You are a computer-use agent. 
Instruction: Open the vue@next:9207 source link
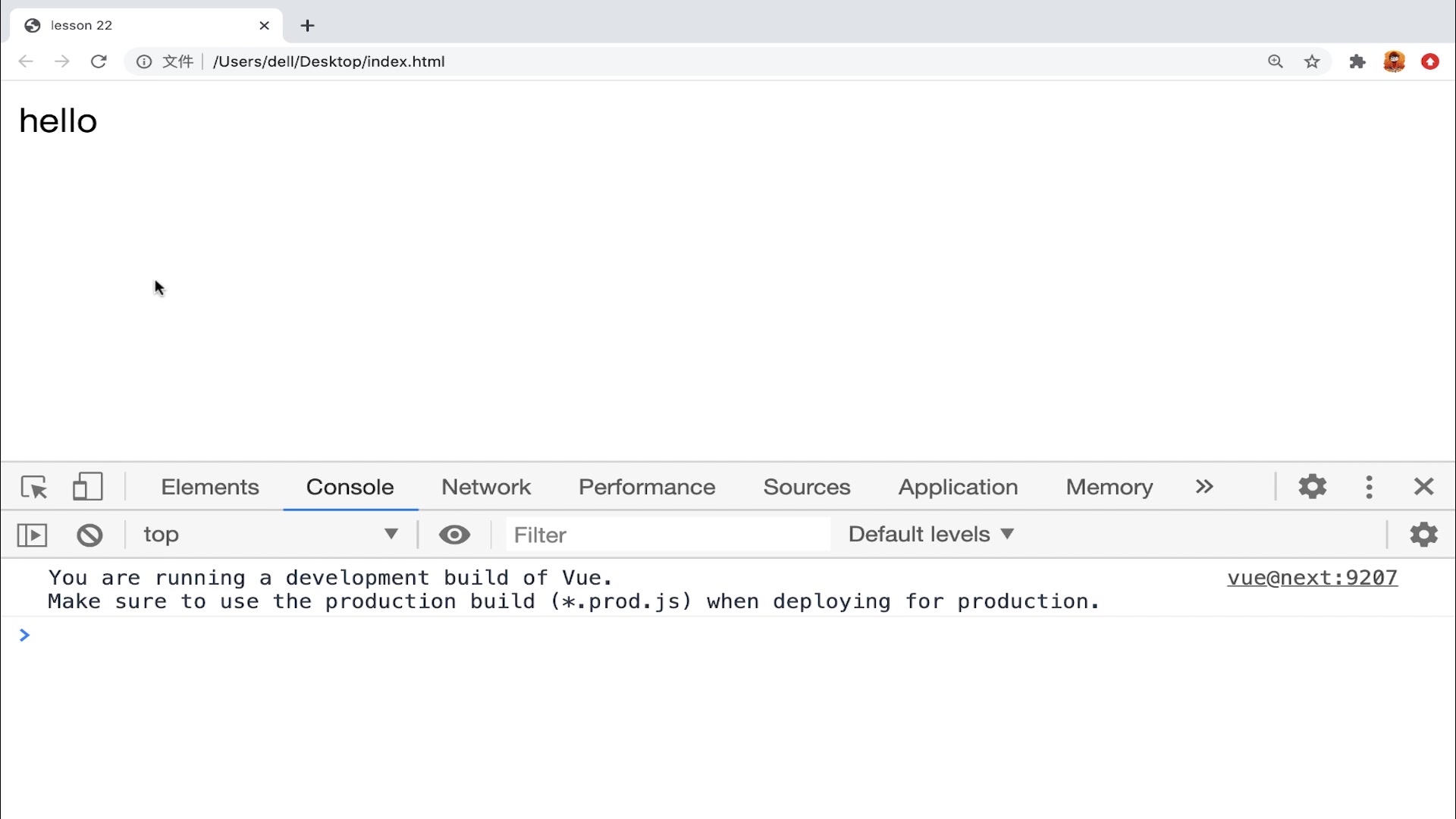(1312, 578)
